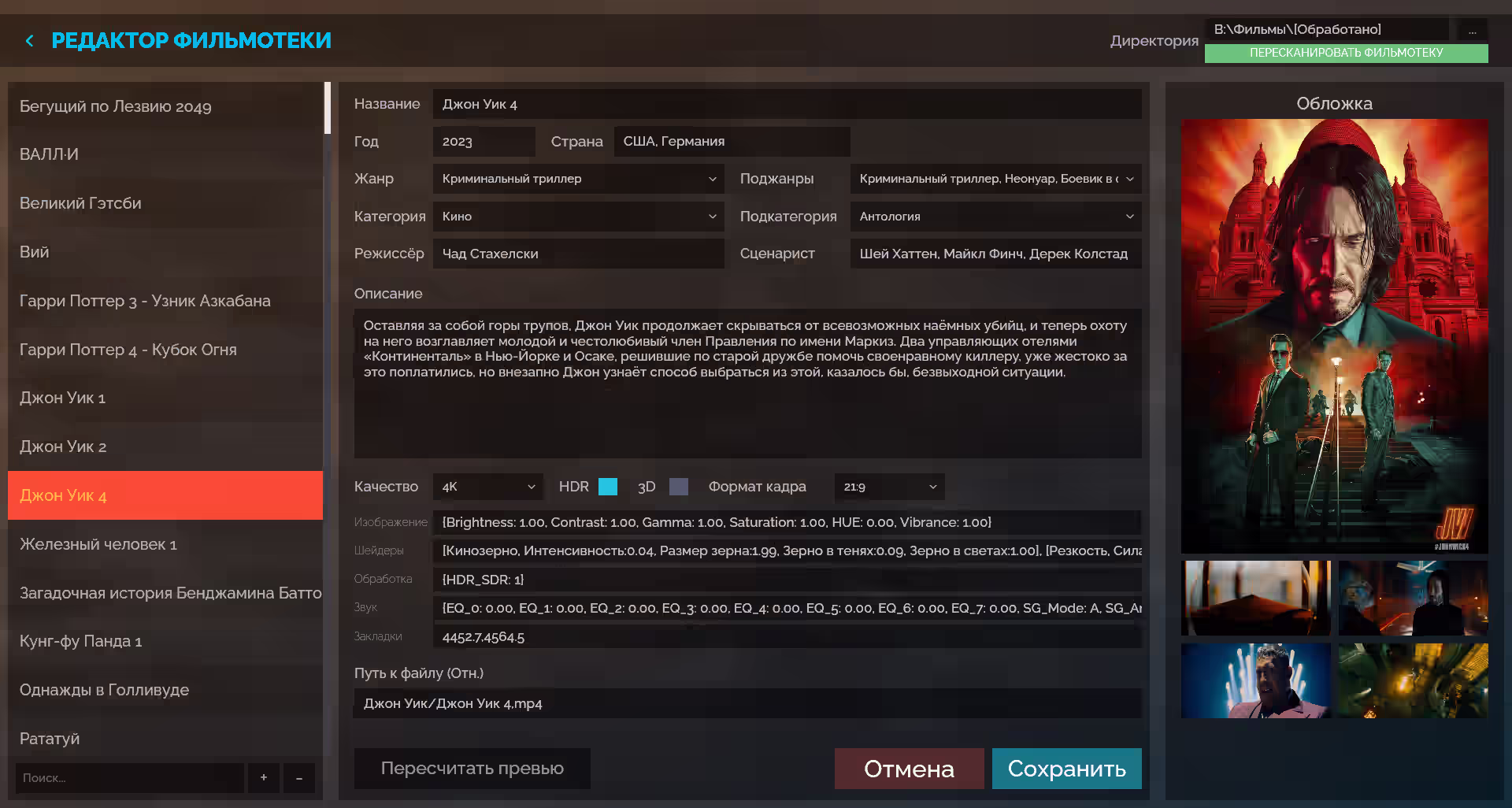The height and width of the screenshot is (808, 1512).
Task: Toggle the HDR checkbox
Action: [608, 487]
